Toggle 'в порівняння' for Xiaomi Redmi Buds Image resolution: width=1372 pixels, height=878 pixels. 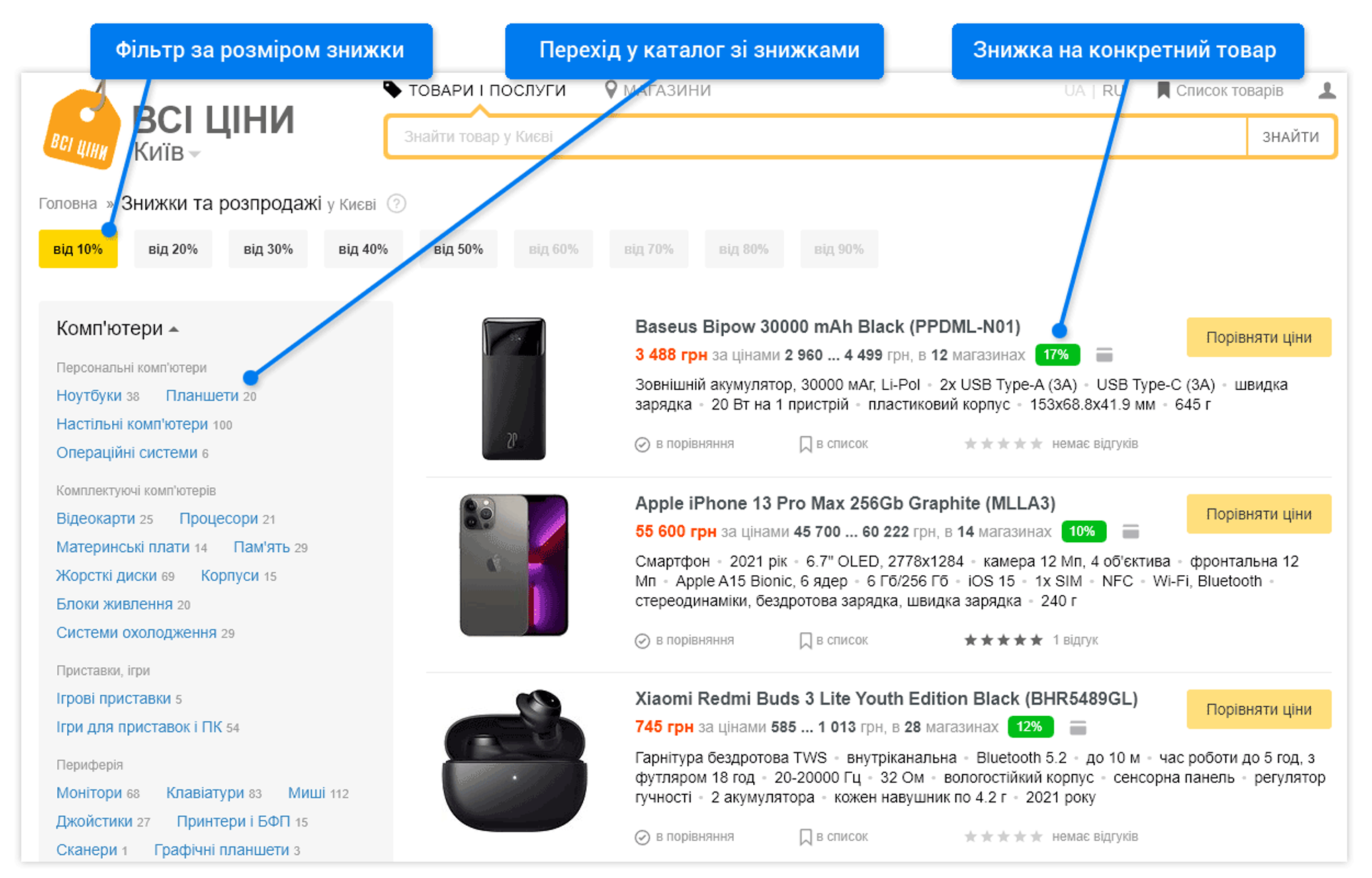(685, 837)
